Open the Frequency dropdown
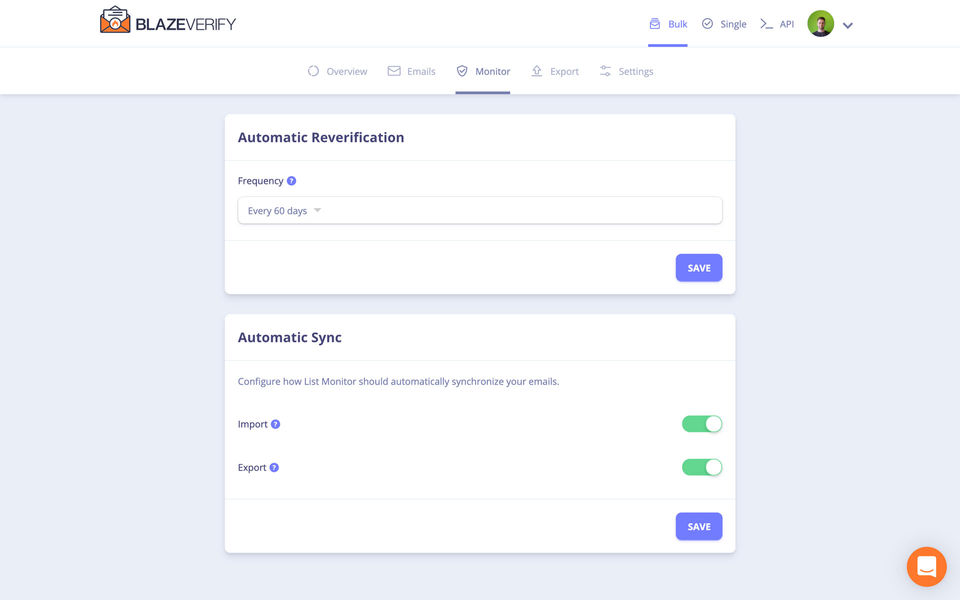The image size is (960, 600). pyautogui.click(x=479, y=211)
